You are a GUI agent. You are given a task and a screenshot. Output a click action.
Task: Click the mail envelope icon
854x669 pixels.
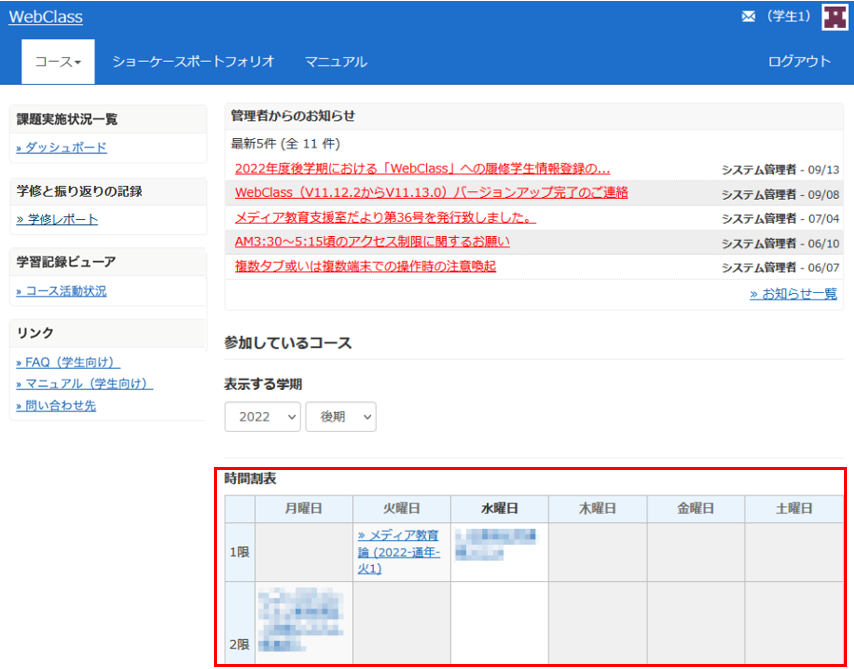coord(748,17)
